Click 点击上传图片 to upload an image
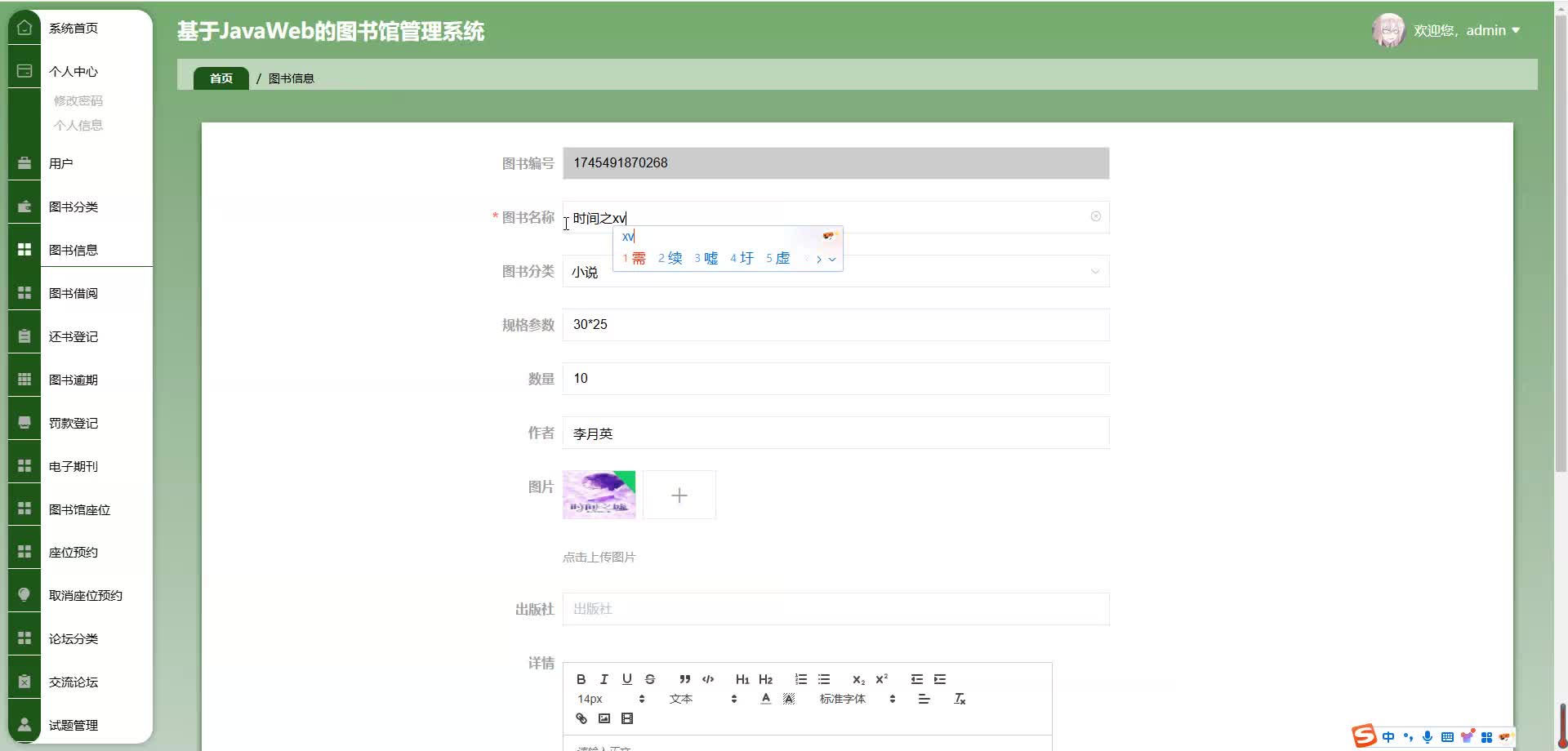This screenshot has width=1568, height=751. point(600,557)
